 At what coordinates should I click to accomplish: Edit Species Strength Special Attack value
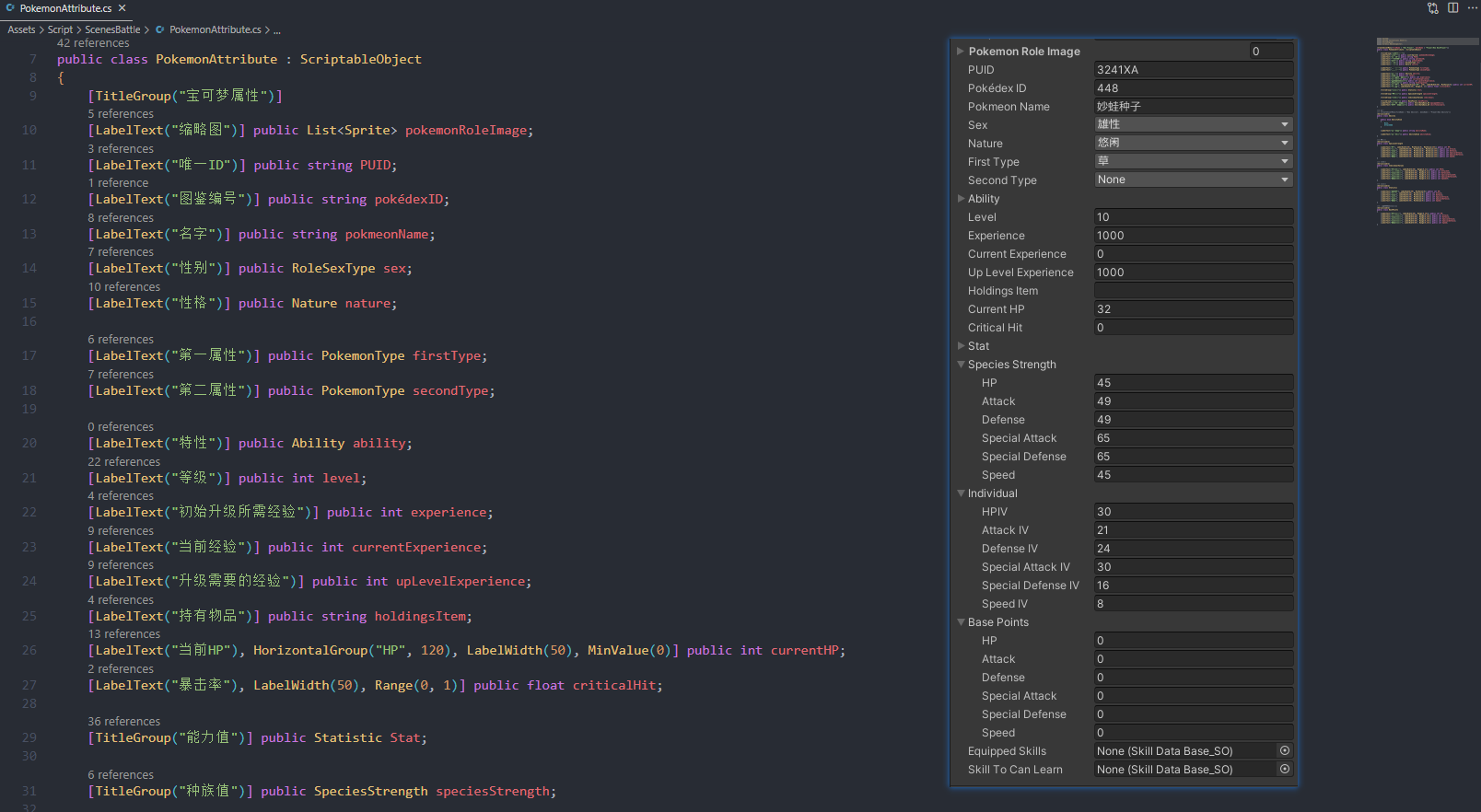[1193, 438]
